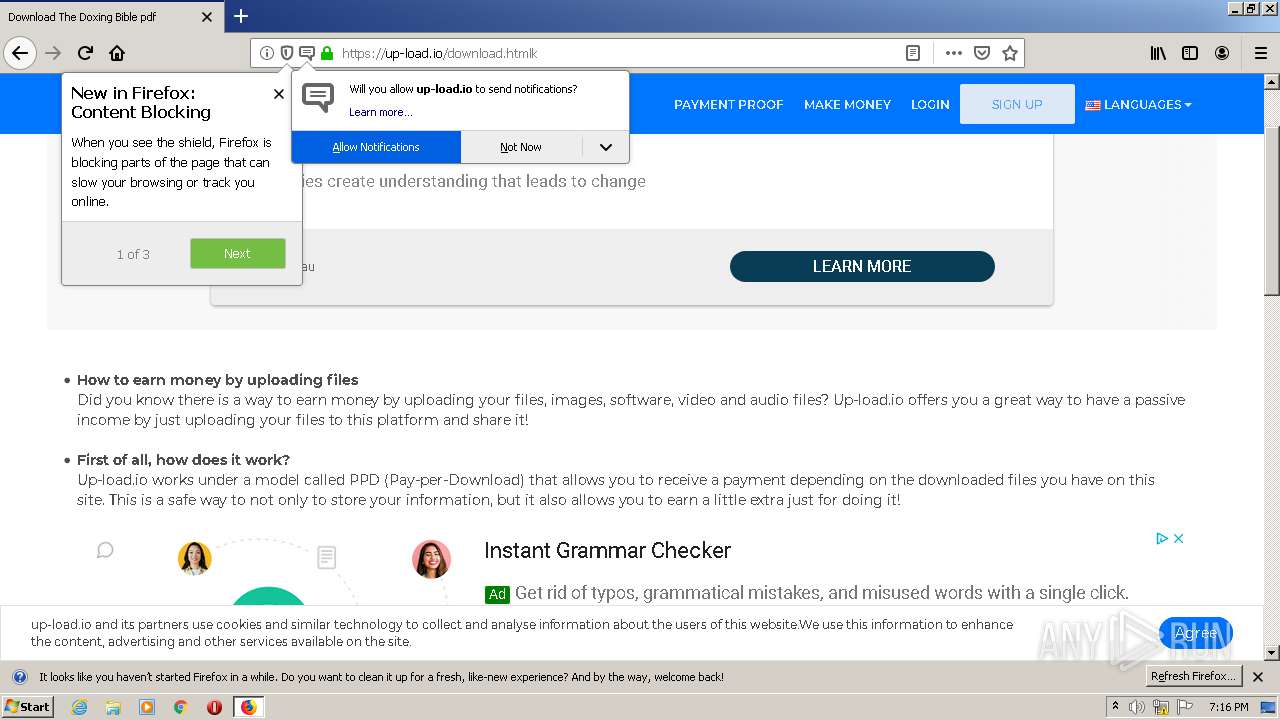The width and height of the screenshot is (1280, 720).
Task: Show site information icon in address bar
Action: click(x=267, y=53)
